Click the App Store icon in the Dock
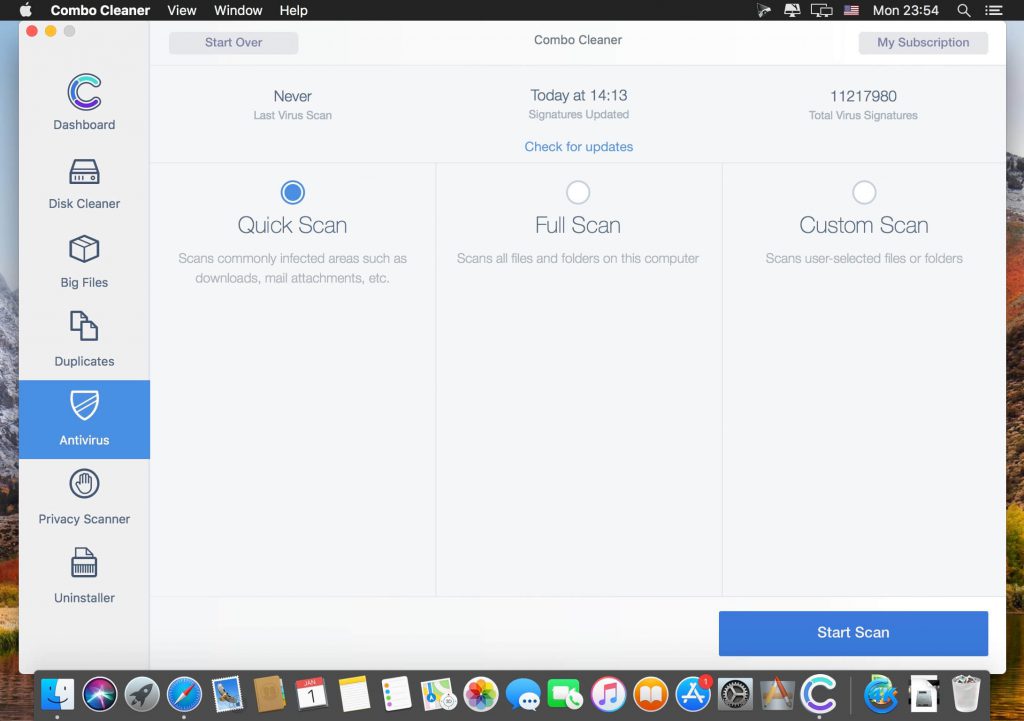Screen dimensions: 1024x721 point(692,693)
